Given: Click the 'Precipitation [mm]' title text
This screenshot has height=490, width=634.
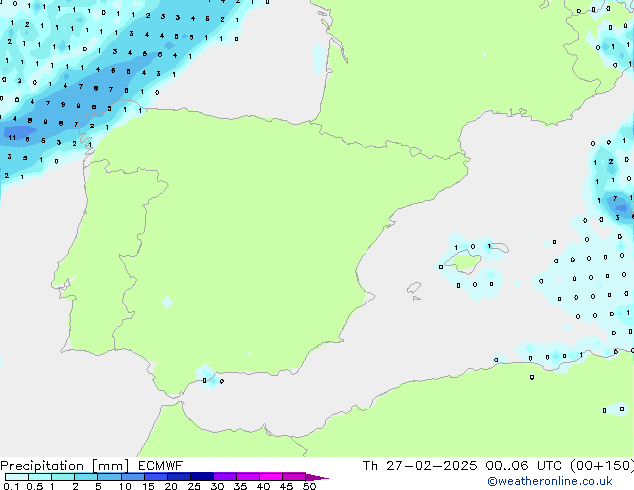Looking at the screenshot, I should click(x=65, y=466).
